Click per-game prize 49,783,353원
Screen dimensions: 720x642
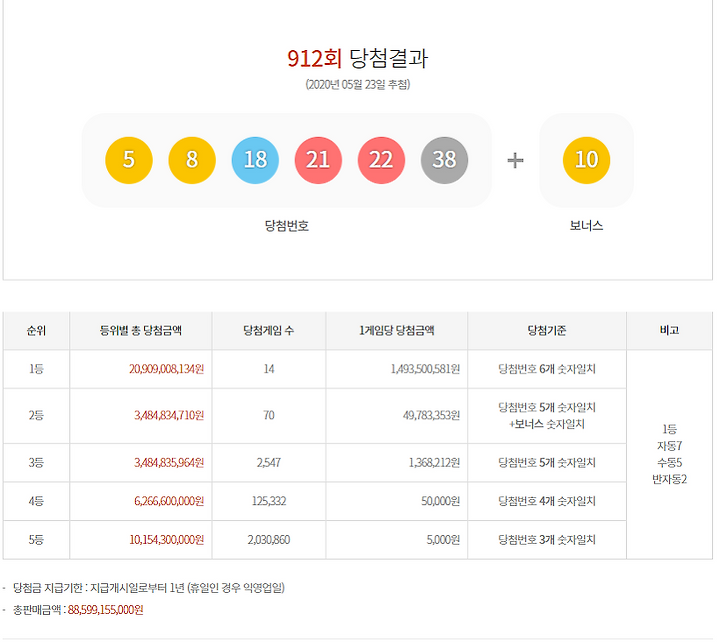432,416
